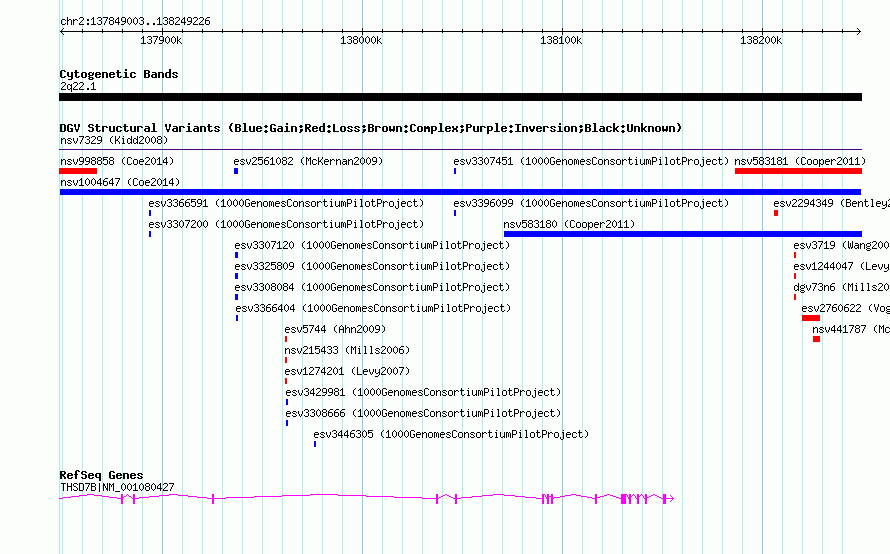Click chr2:137849003..138249226 coordinates text

pyautogui.click(x=135, y=21)
